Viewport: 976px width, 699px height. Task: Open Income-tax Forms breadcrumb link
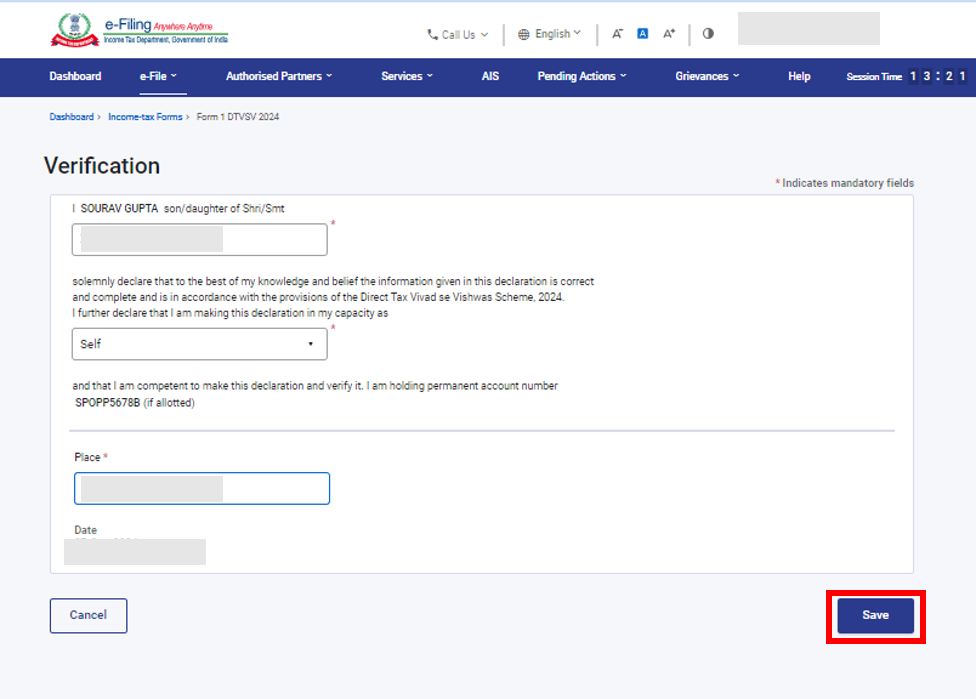coord(145,117)
